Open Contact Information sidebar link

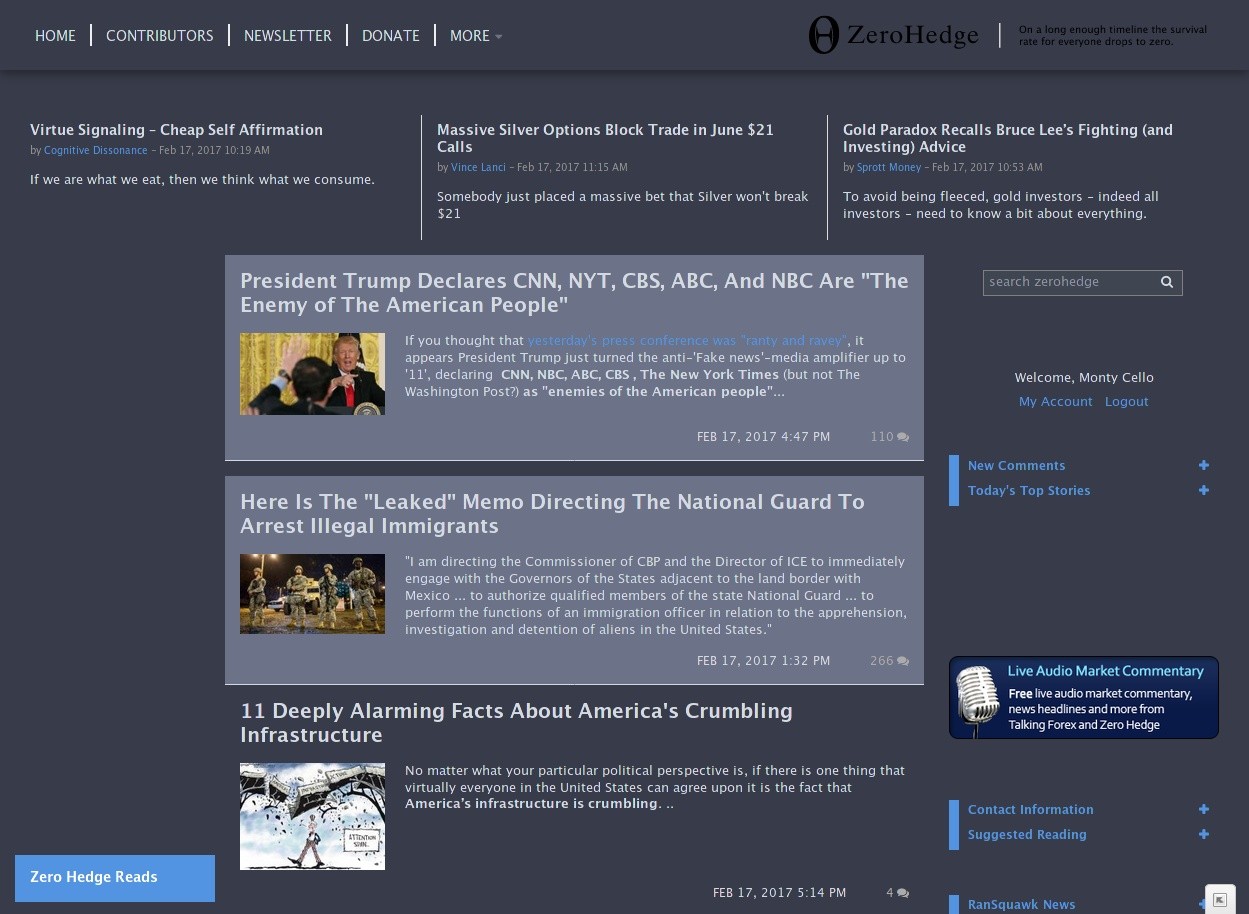pyautogui.click(x=1030, y=809)
